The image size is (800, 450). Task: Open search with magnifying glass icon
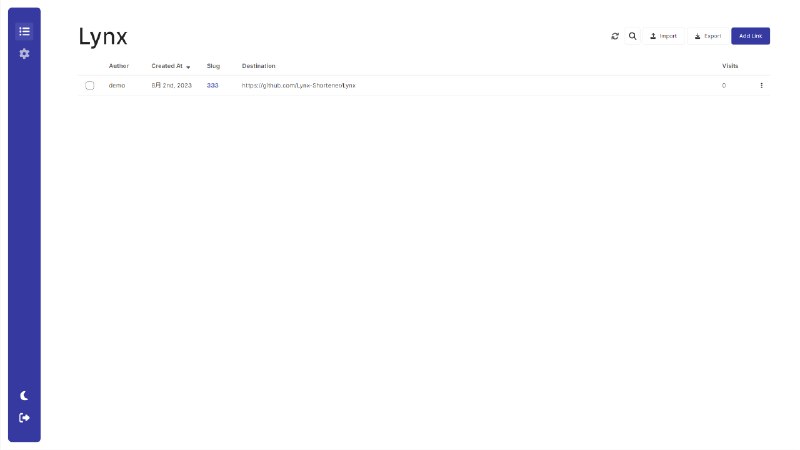(x=632, y=36)
